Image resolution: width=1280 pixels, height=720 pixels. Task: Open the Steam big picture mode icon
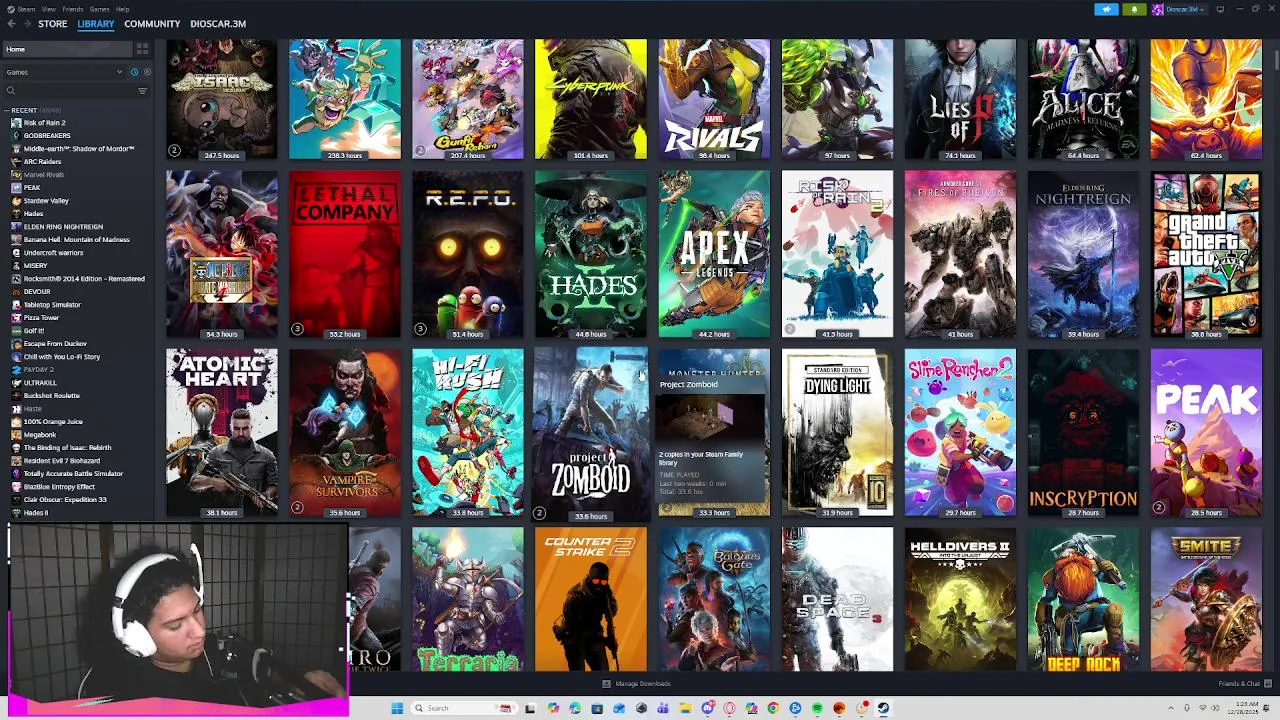point(1220,9)
